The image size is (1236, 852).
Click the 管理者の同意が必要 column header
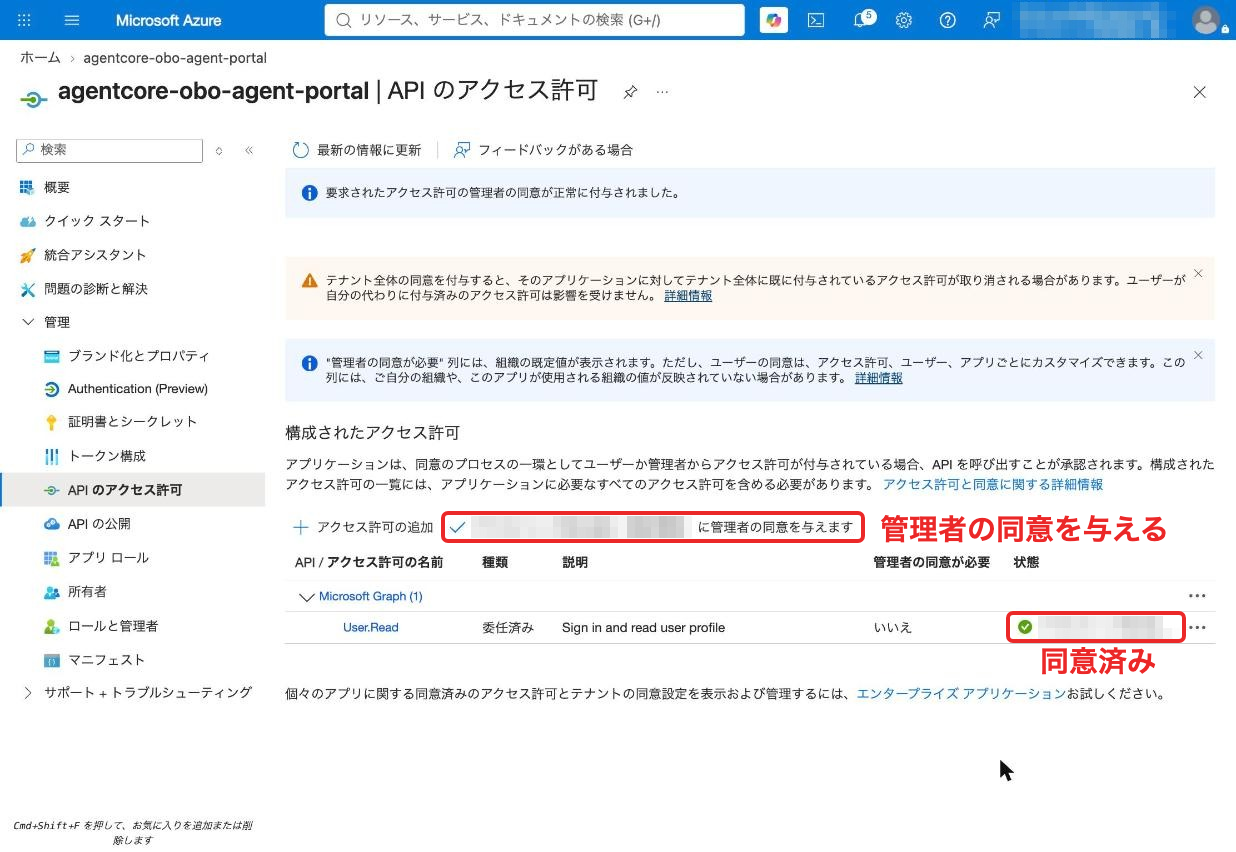click(932, 563)
